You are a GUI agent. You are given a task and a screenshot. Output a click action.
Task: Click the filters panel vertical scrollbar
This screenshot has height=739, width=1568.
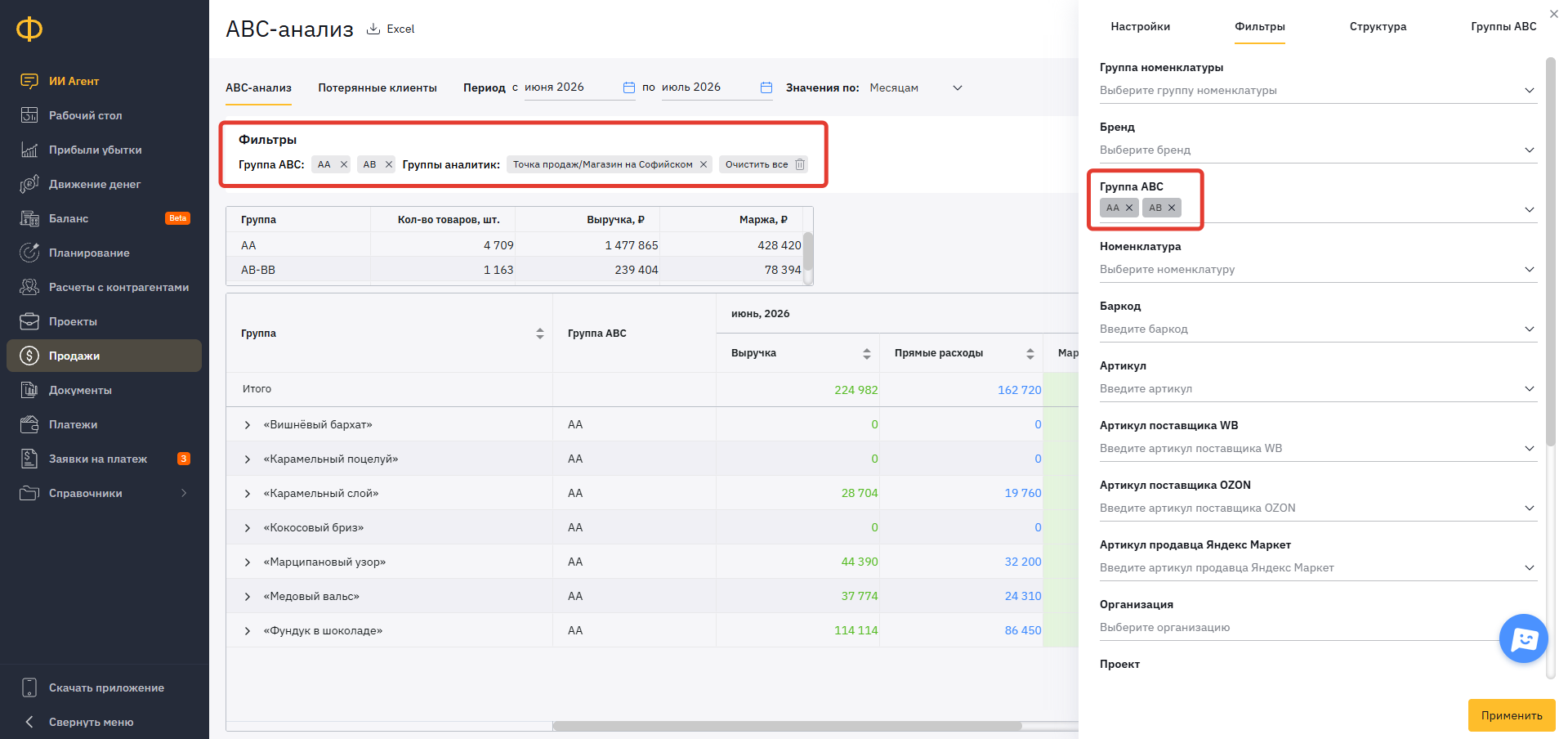coord(1550,252)
